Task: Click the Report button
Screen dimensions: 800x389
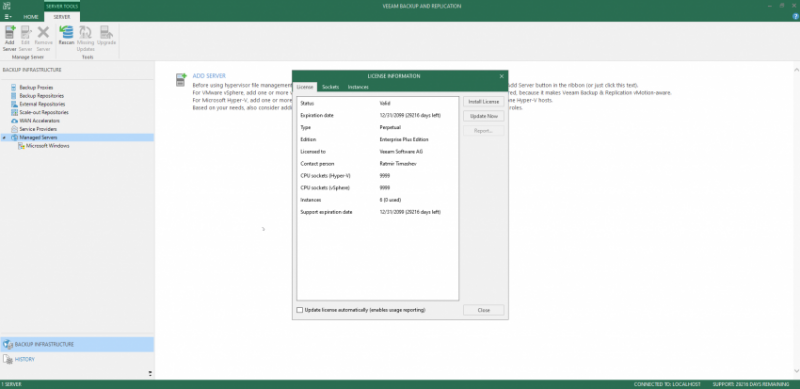Action: [484, 131]
